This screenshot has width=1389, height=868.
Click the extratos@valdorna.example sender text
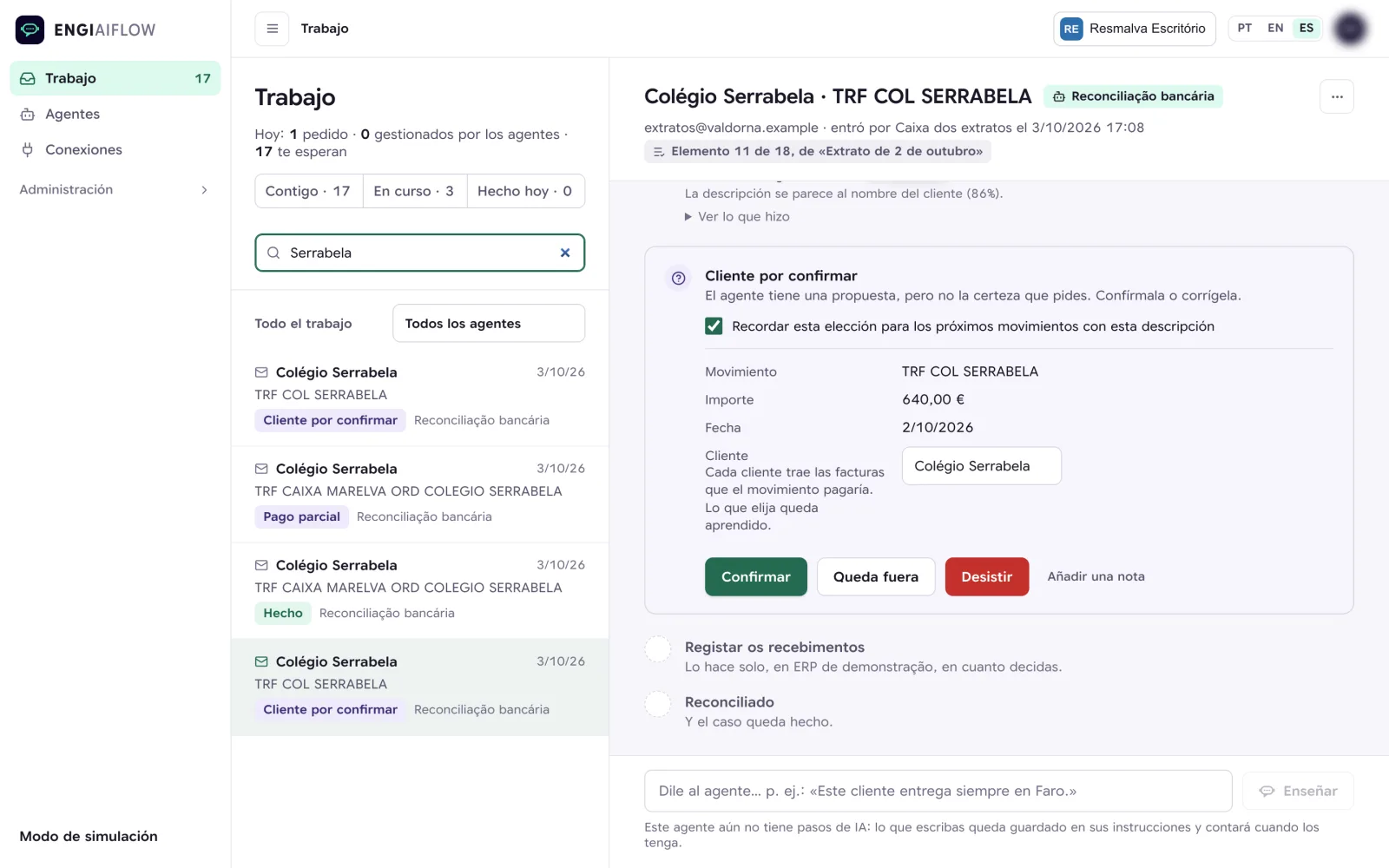[x=731, y=128]
